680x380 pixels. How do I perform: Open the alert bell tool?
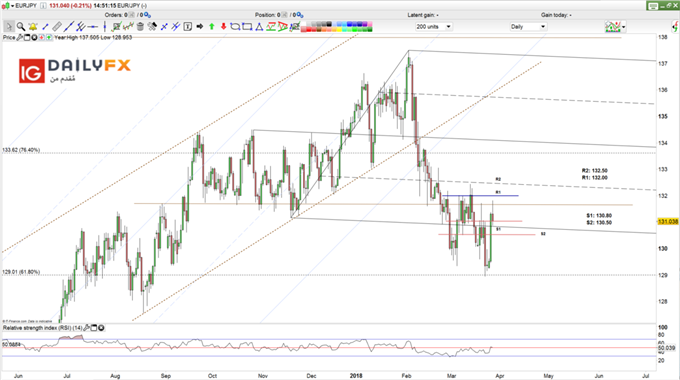tap(33, 26)
